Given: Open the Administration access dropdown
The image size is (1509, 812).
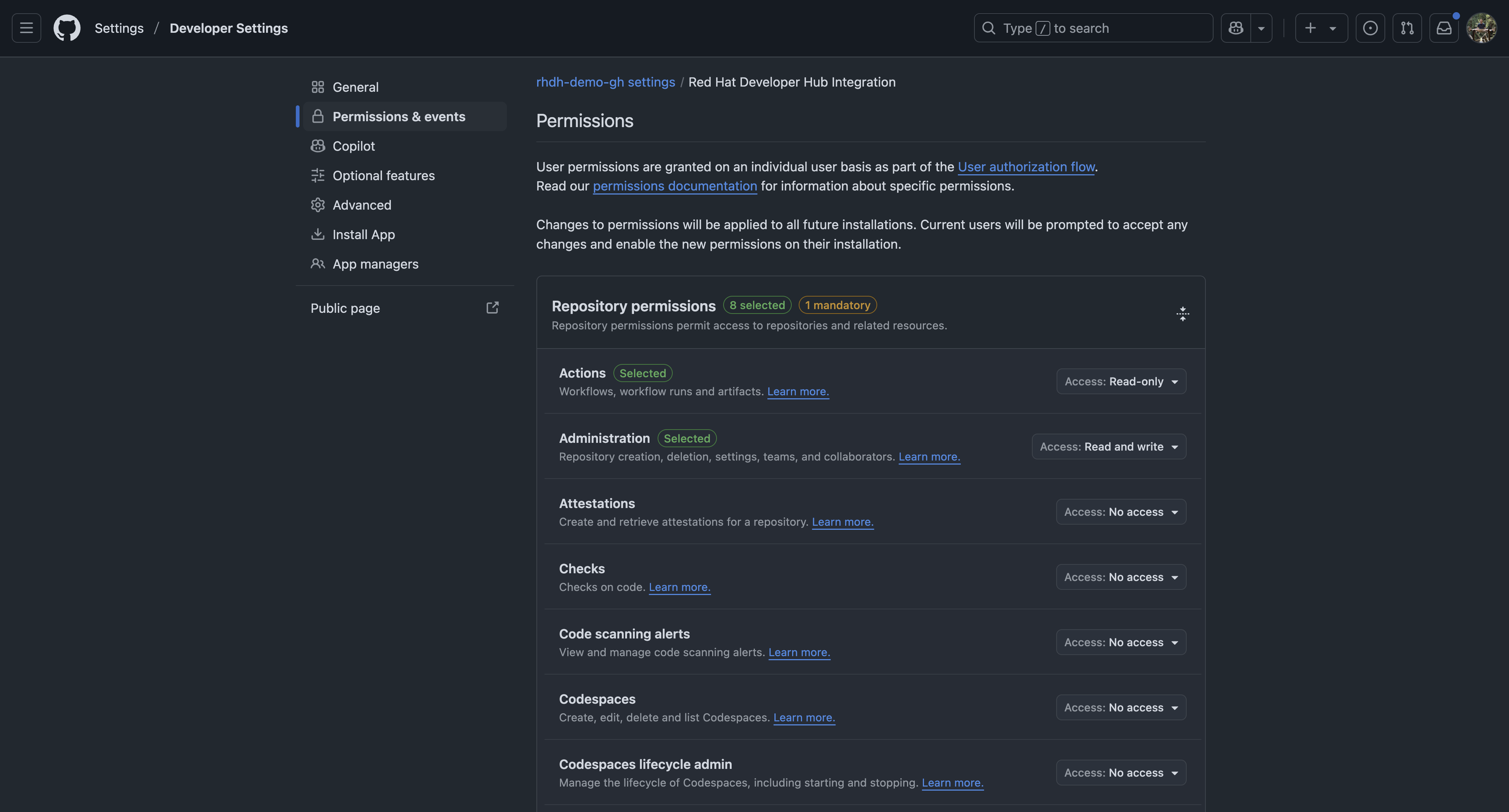Looking at the screenshot, I should pos(1108,447).
